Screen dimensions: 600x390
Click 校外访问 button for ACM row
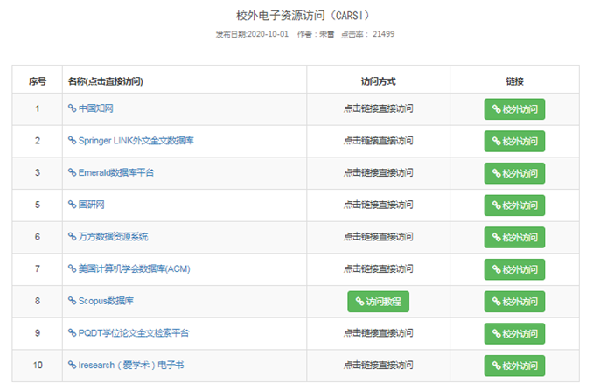[515, 270]
